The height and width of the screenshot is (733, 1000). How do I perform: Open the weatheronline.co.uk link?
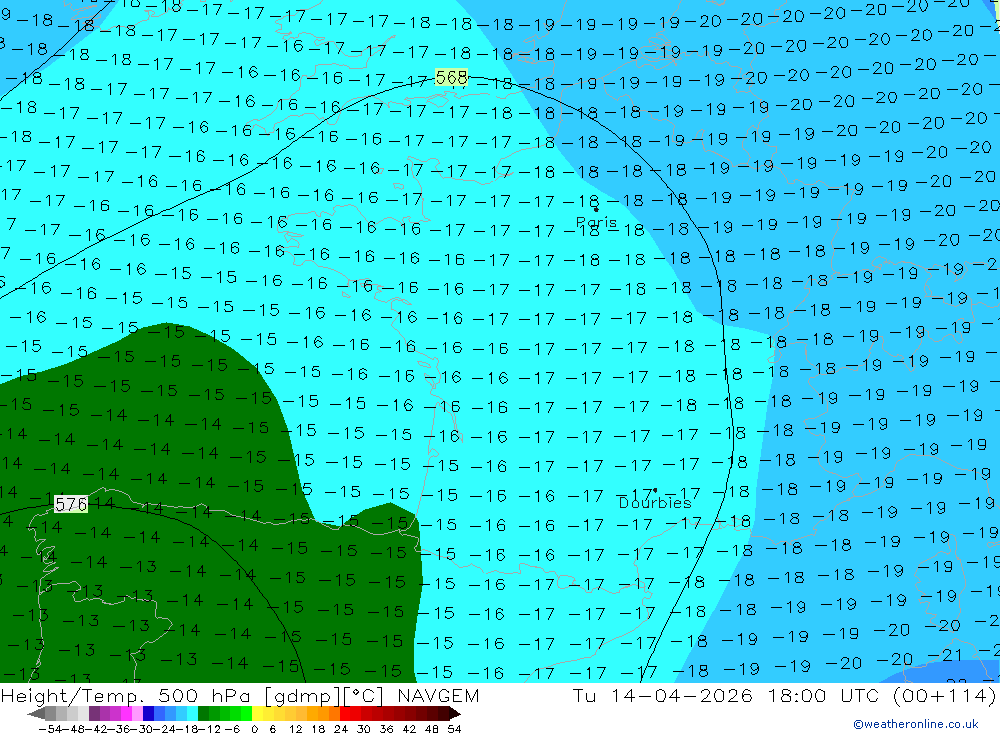916,724
